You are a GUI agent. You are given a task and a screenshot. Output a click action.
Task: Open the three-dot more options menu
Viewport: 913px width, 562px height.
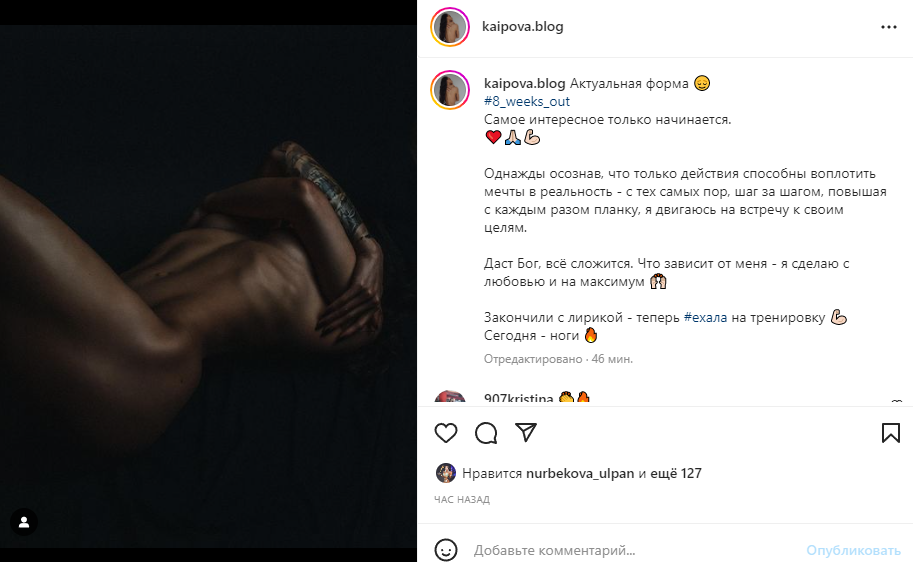tap(889, 27)
